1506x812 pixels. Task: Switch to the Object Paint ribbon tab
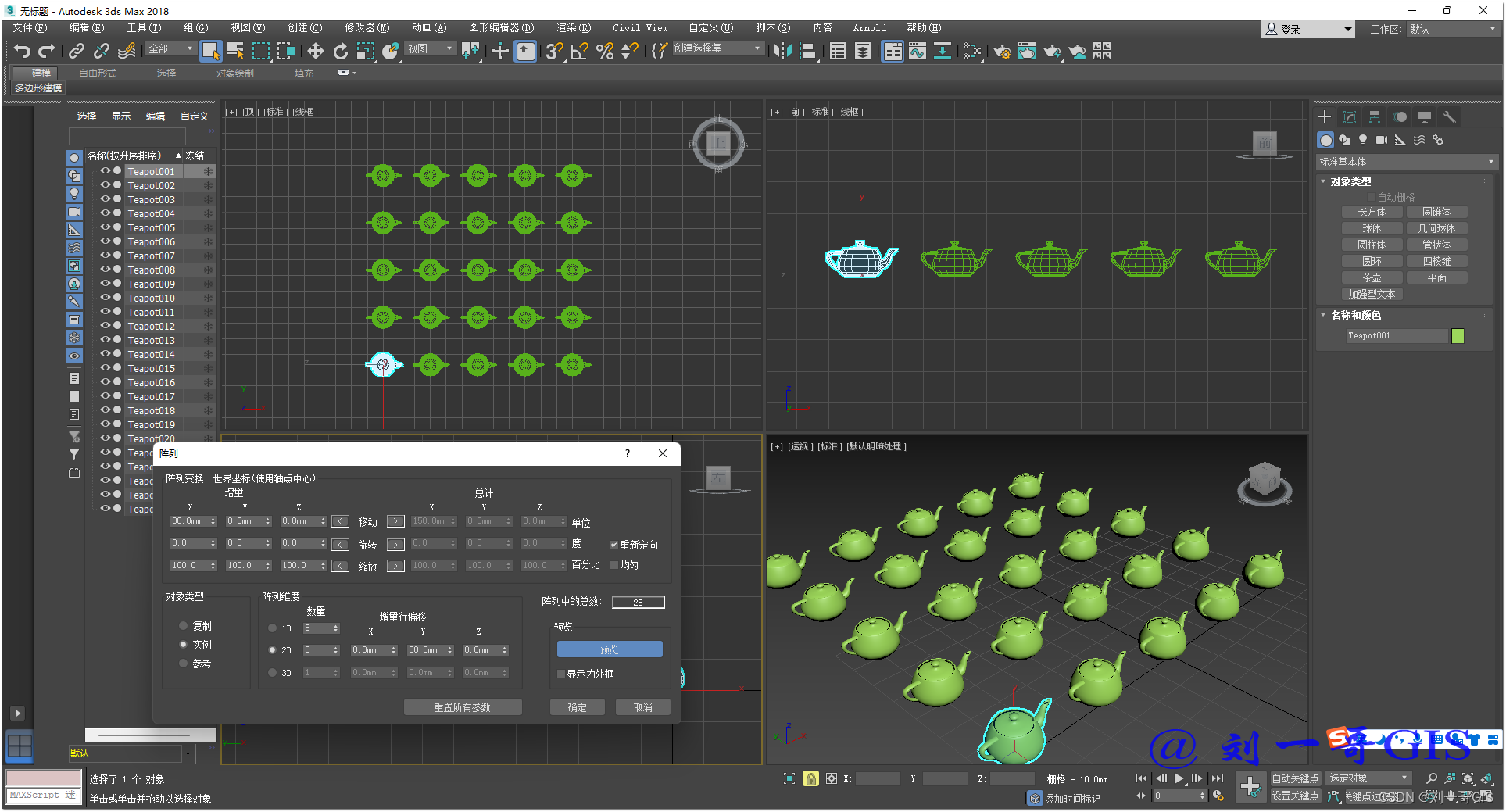click(x=235, y=73)
